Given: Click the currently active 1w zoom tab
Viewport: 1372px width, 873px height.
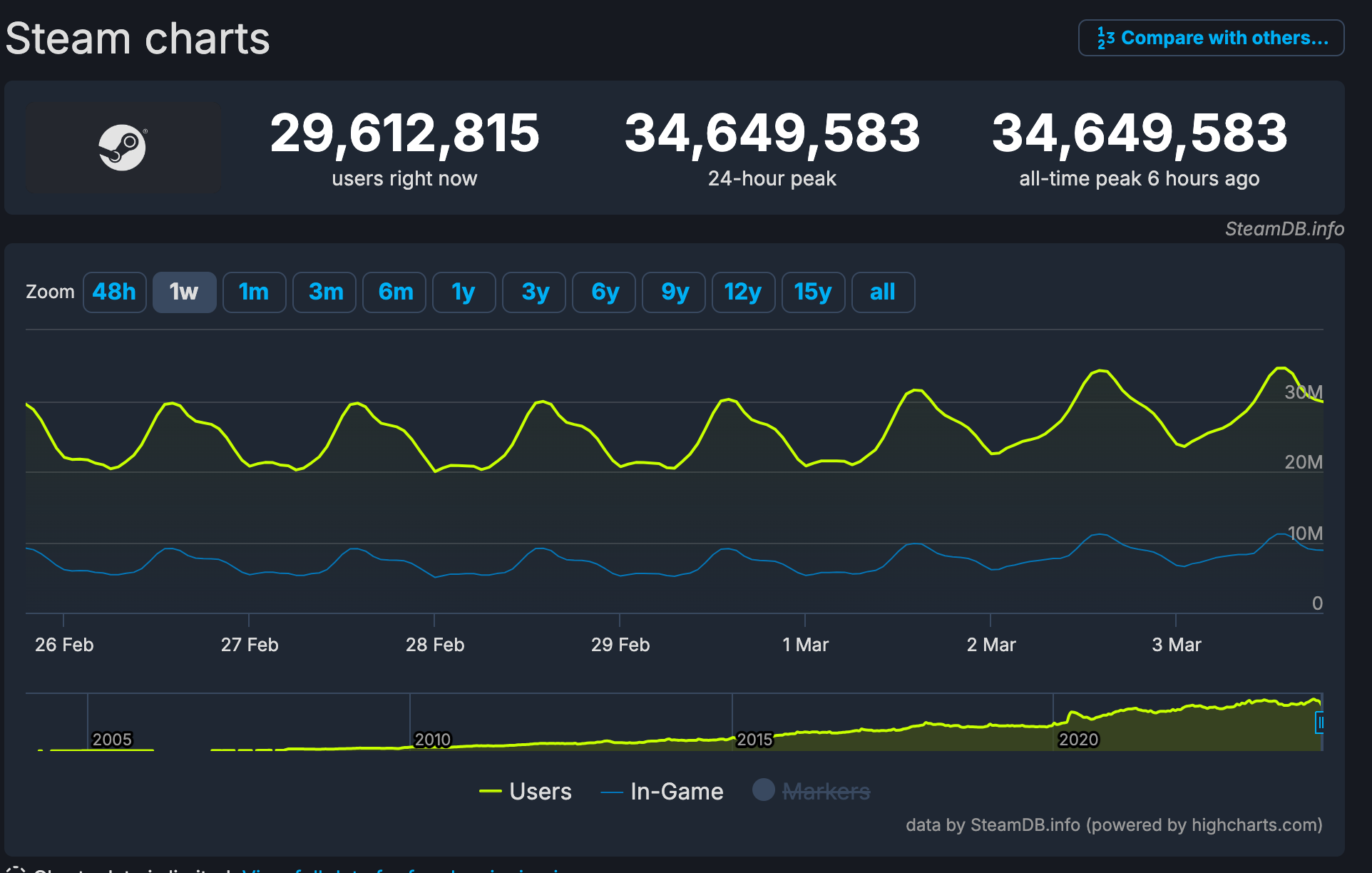Looking at the screenshot, I should coord(184,292).
